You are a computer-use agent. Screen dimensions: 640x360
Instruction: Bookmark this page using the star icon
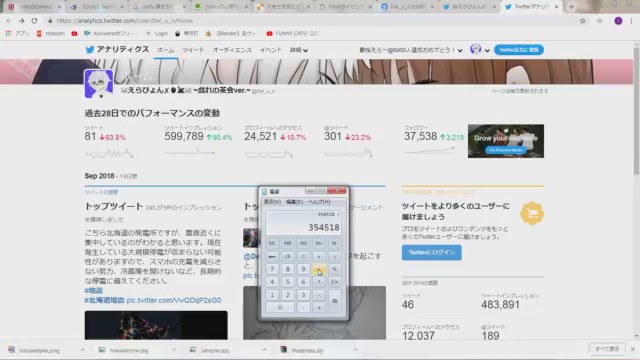point(582,21)
